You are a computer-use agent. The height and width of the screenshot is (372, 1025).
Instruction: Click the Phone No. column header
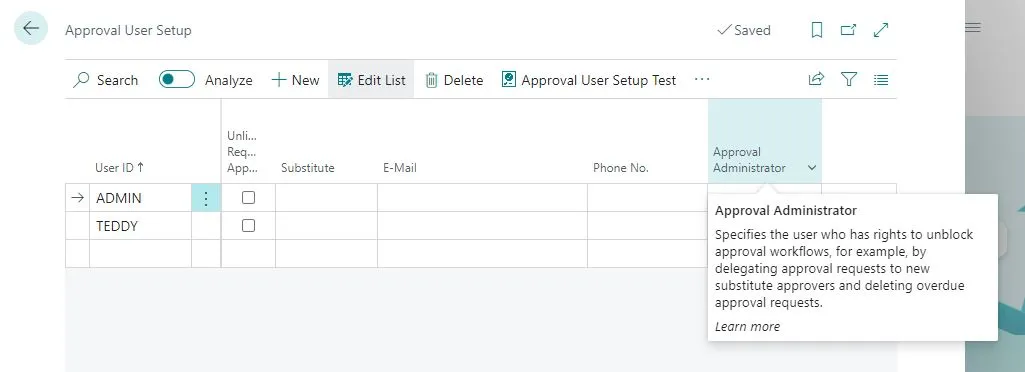(x=621, y=167)
